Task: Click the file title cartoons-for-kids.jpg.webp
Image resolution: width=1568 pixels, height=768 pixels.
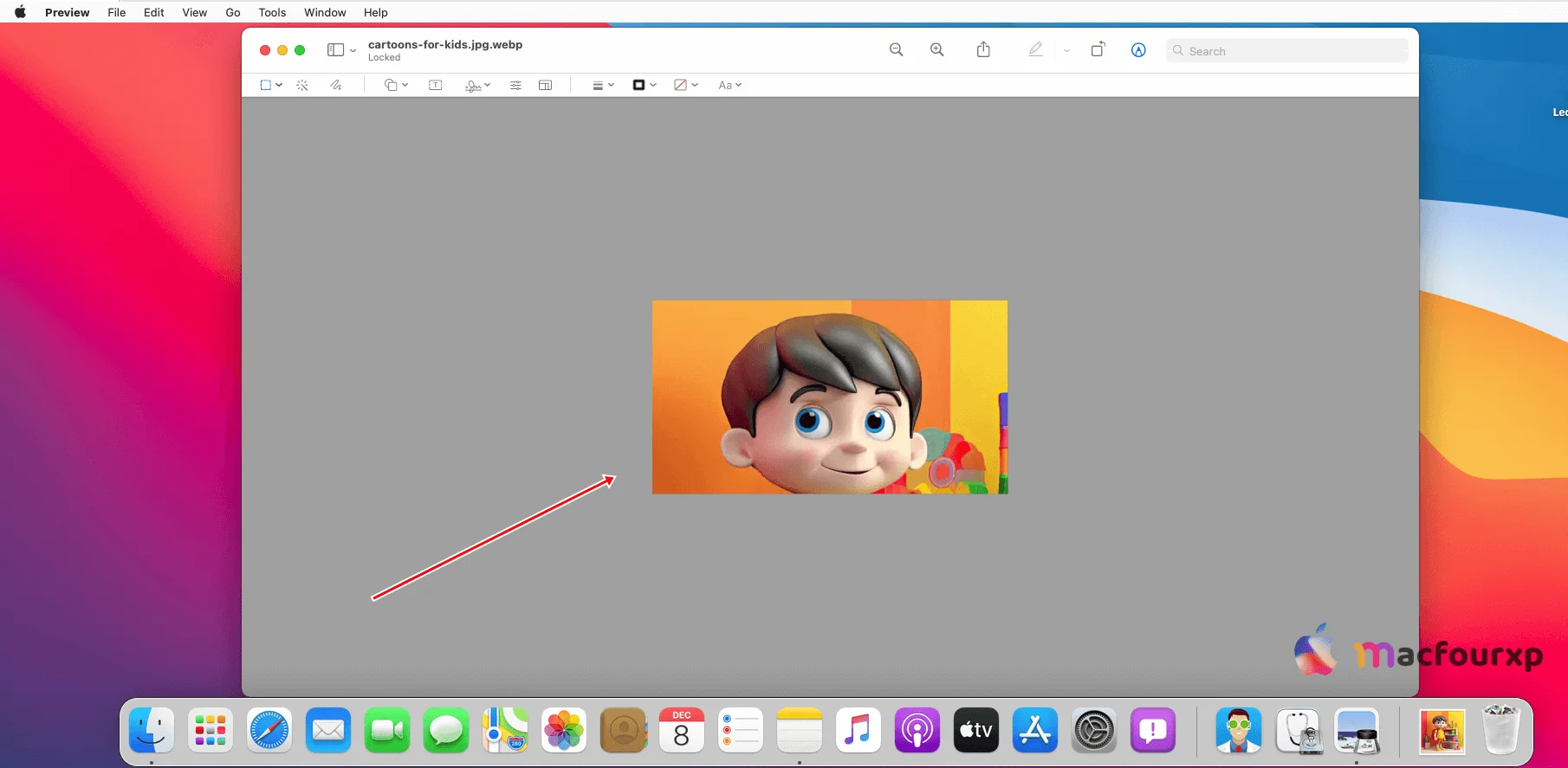Action: coord(445,44)
